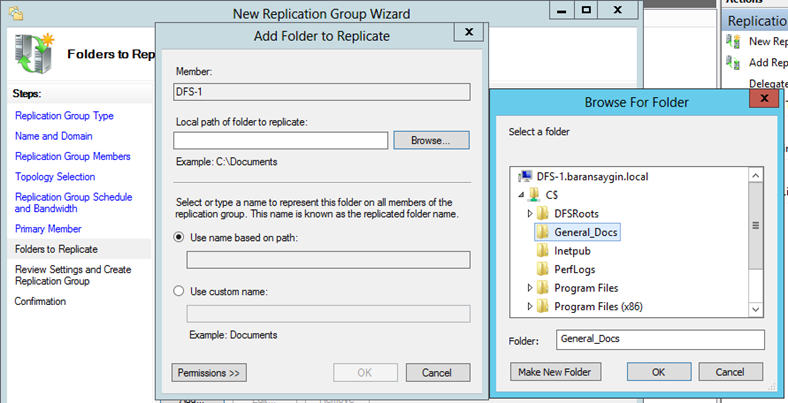
Task: Click the DFSRoots folder icon
Action: coord(543,213)
